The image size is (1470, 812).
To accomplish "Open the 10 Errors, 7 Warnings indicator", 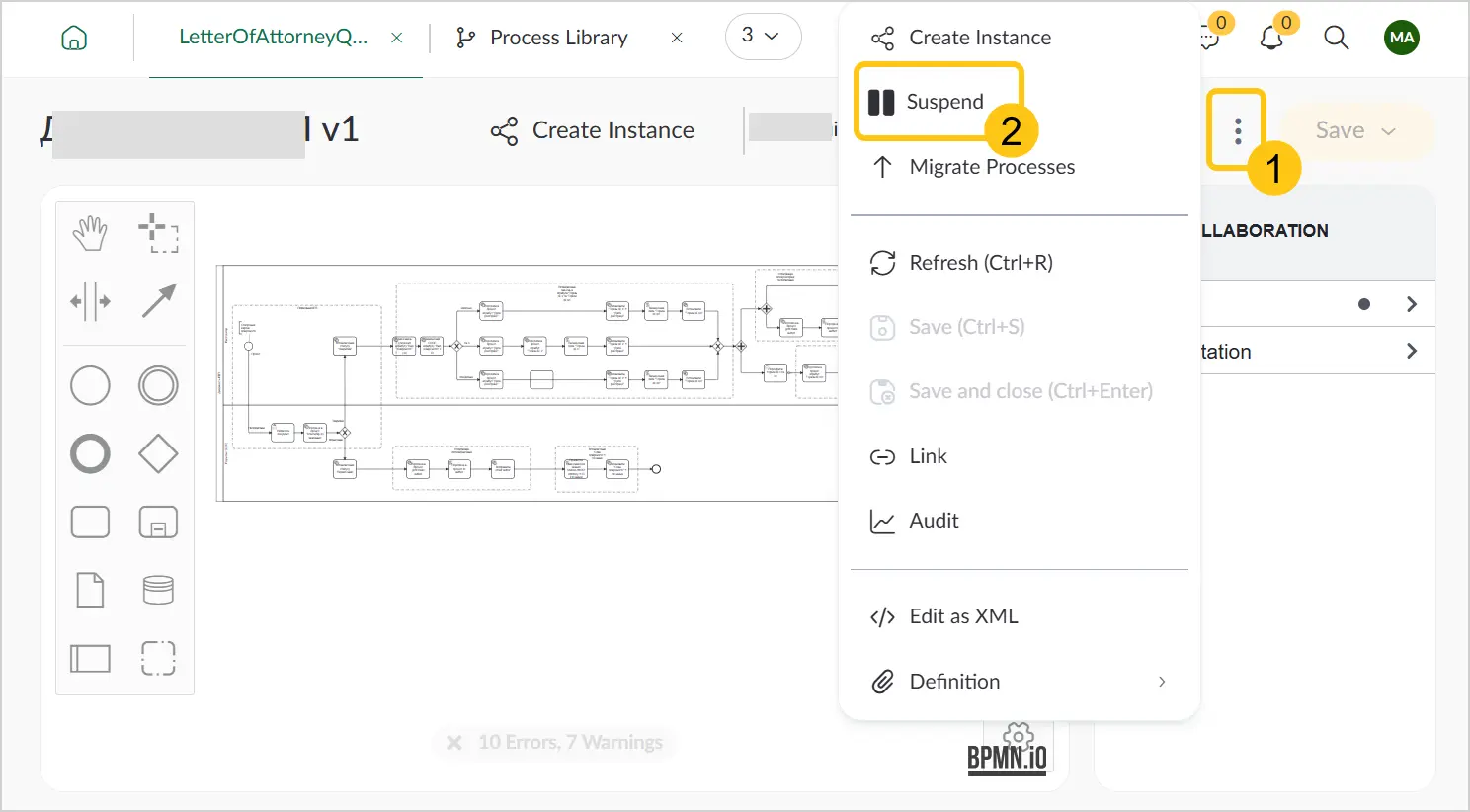I will coord(554,742).
